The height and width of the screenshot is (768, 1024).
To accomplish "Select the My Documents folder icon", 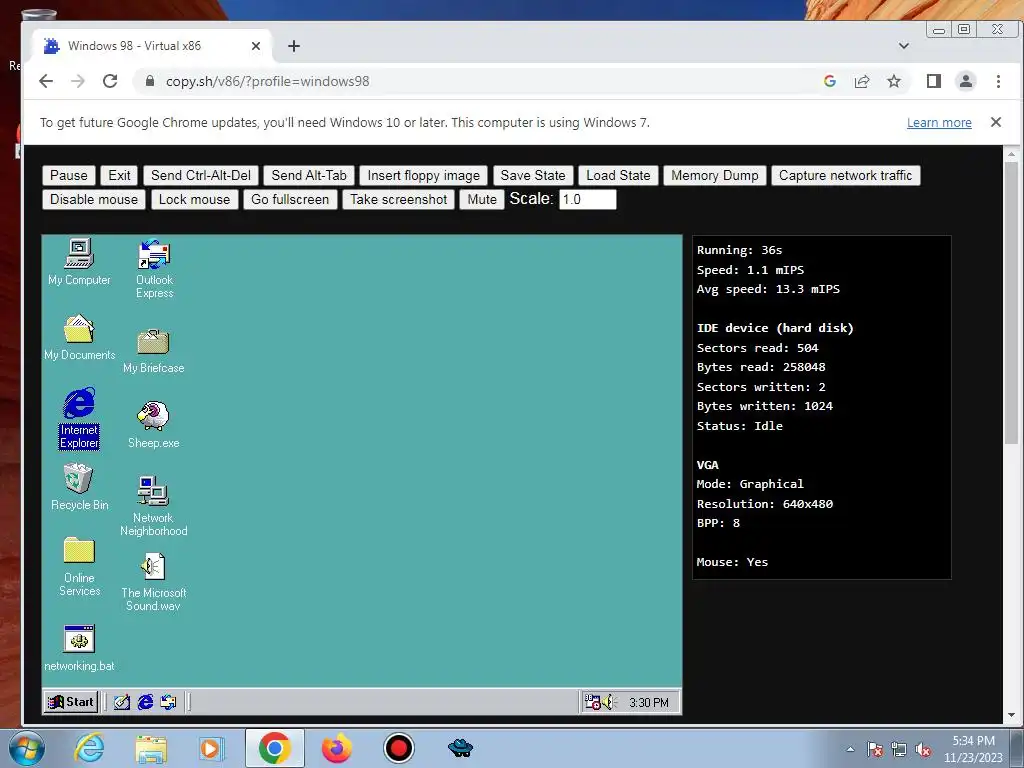I will point(79,337).
